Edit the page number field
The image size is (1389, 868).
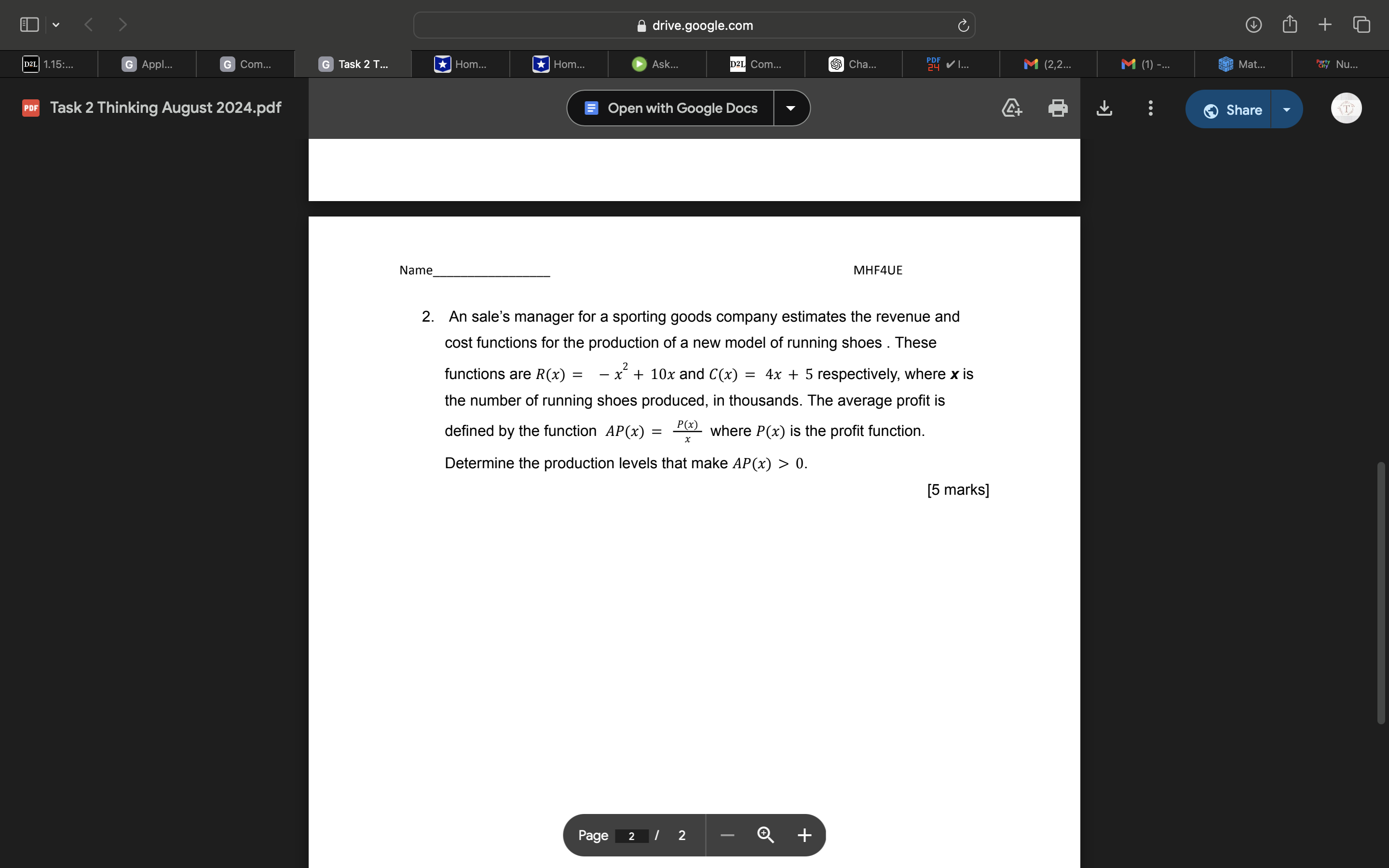[x=631, y=835]
